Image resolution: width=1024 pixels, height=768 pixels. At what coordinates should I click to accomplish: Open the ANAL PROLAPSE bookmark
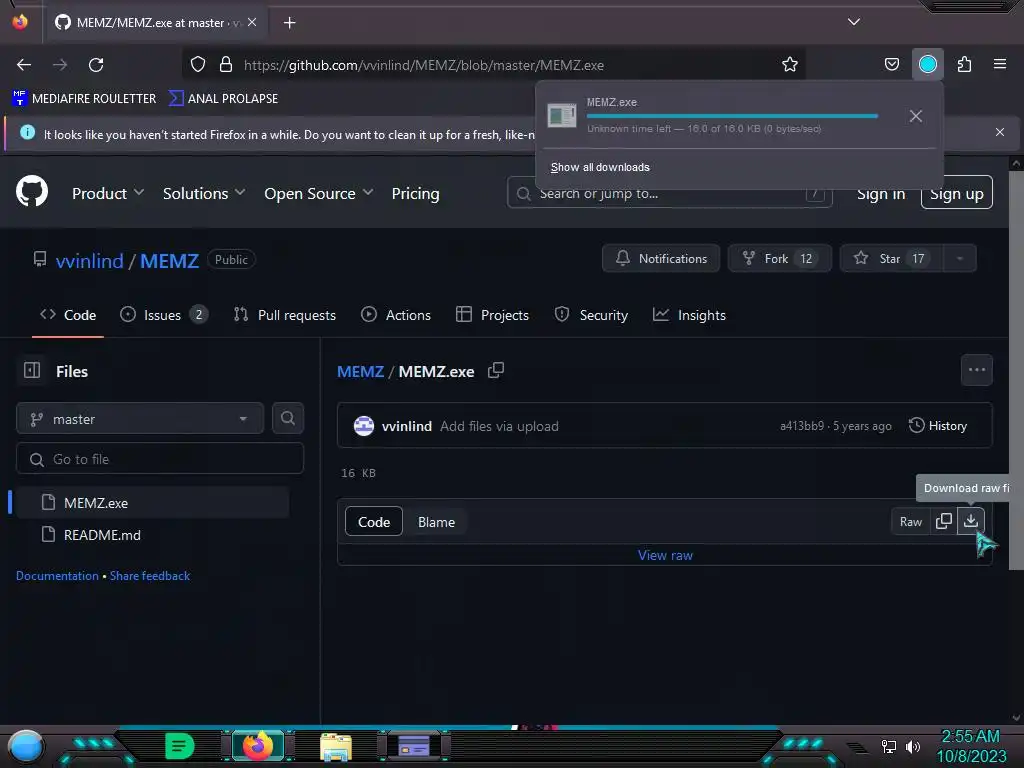(223, 99)
